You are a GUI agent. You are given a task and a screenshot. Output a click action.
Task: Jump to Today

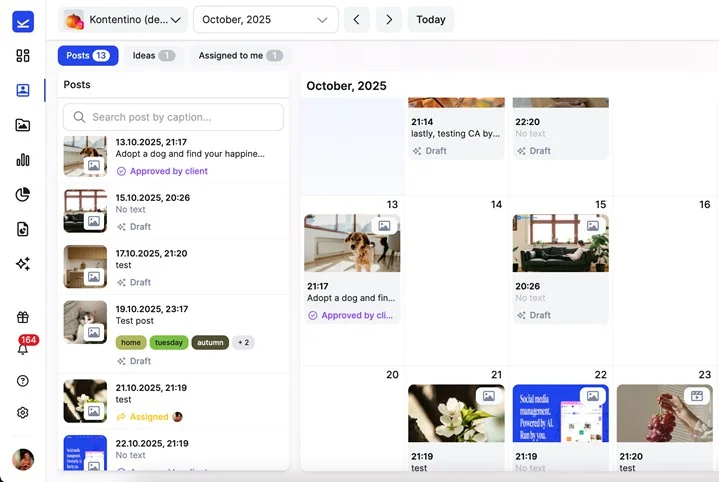[431, 20]
